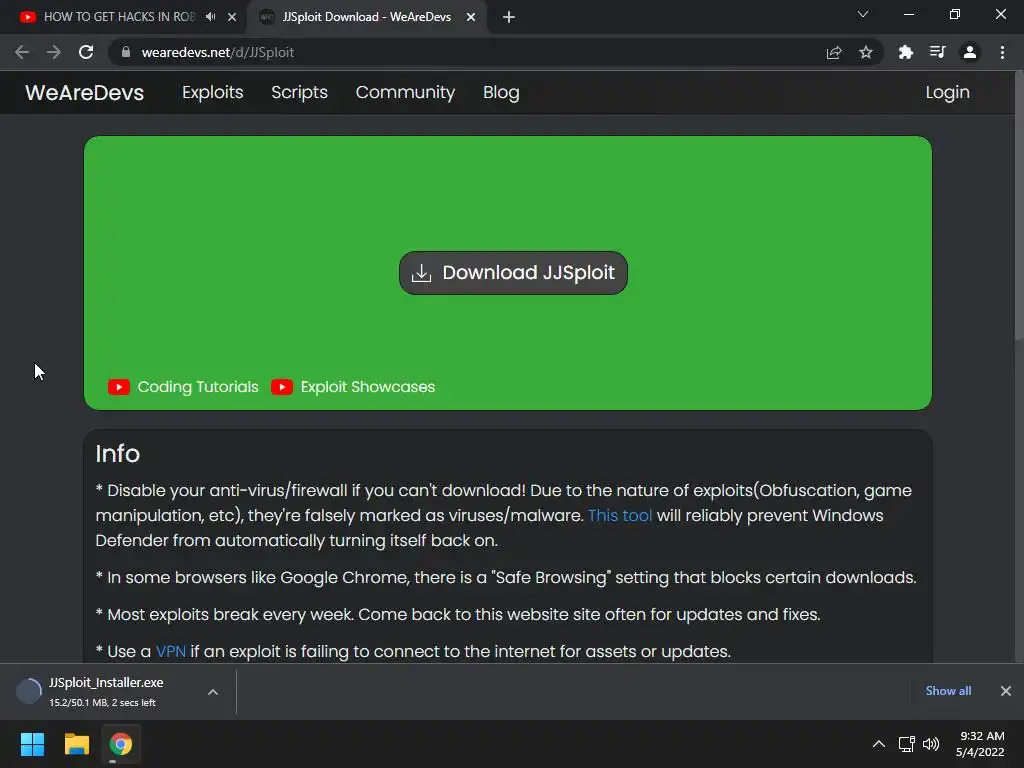Follow the VPN hyperlink
The height and width of the screenshot is (768, 1024).
tap(170, 652)
